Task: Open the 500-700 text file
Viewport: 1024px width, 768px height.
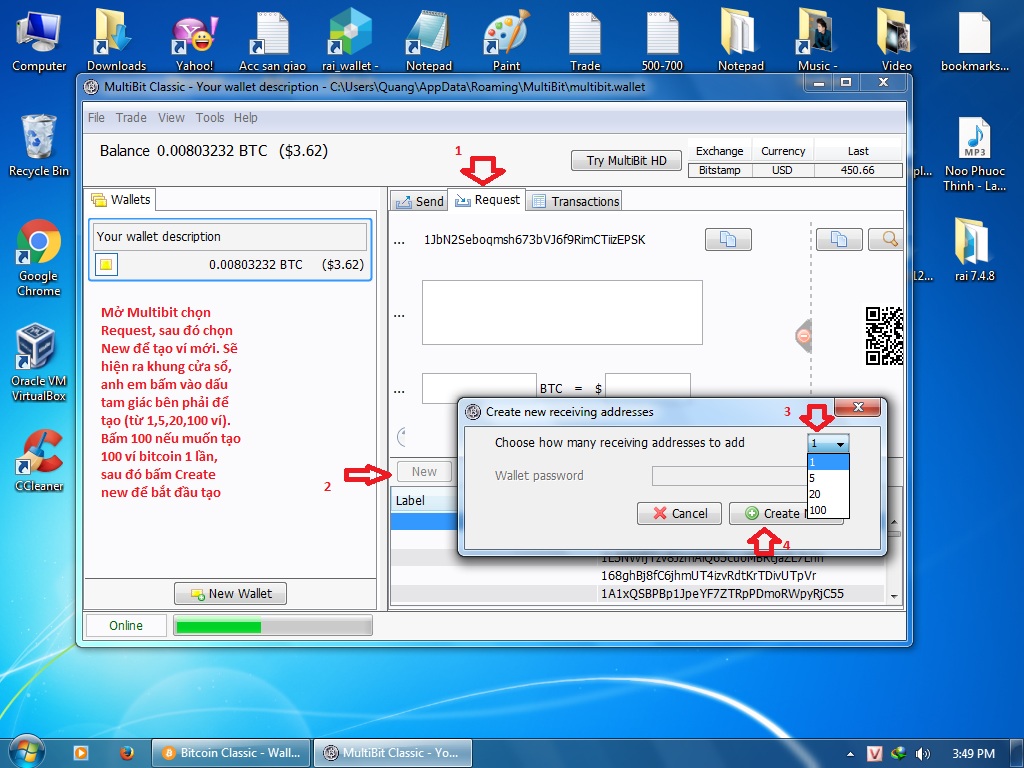Action: click(x=662, y=40)
